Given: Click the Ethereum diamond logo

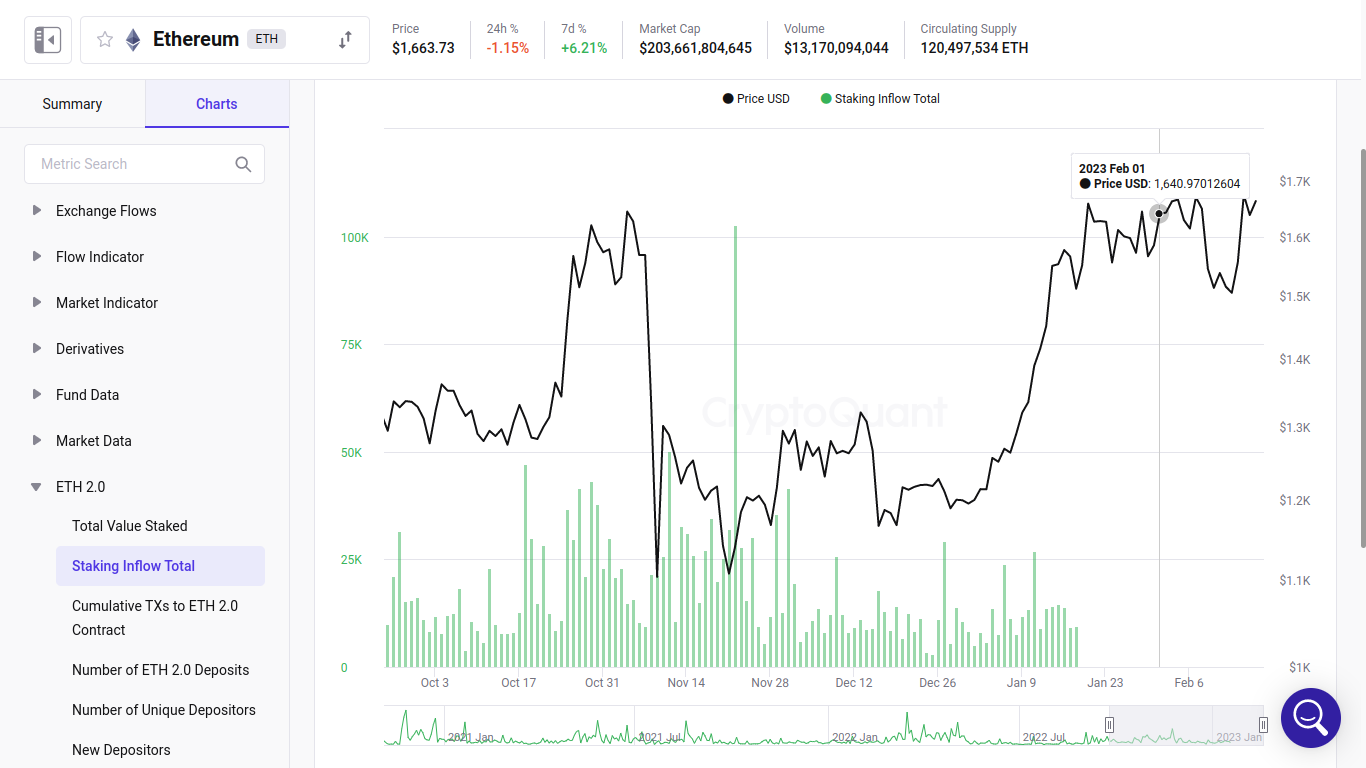Looking at the screenshot, I should pyautogui.click(x=133, y=40).
